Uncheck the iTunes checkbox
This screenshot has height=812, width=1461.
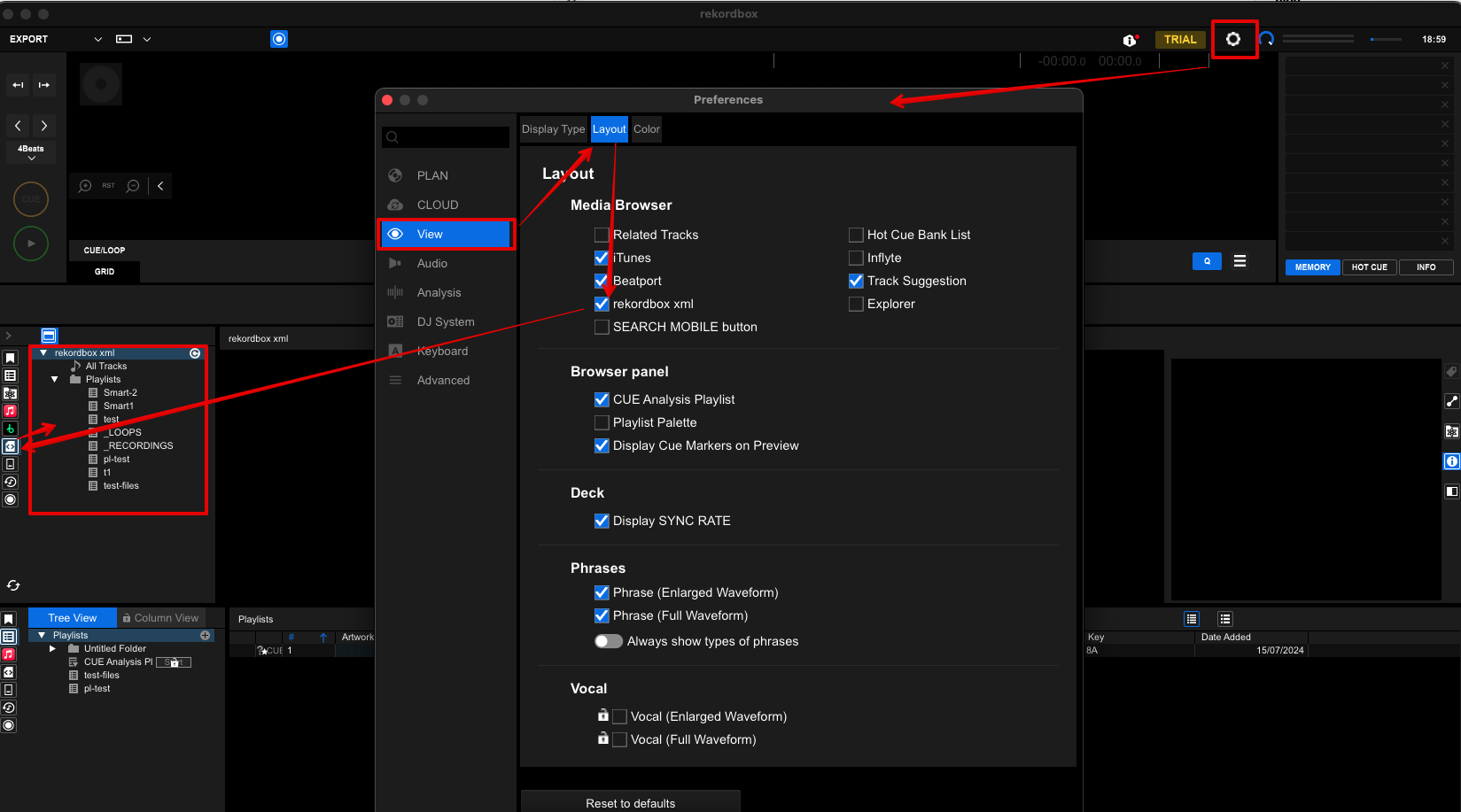pyautogui.click(x=602, y=258)
